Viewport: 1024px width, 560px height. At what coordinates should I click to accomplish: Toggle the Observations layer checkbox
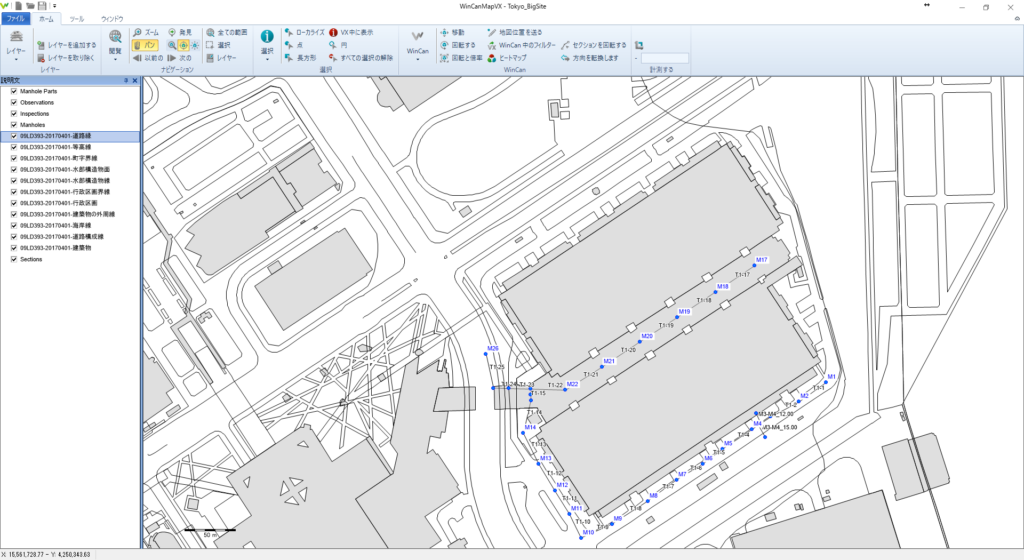coord(13,102)
